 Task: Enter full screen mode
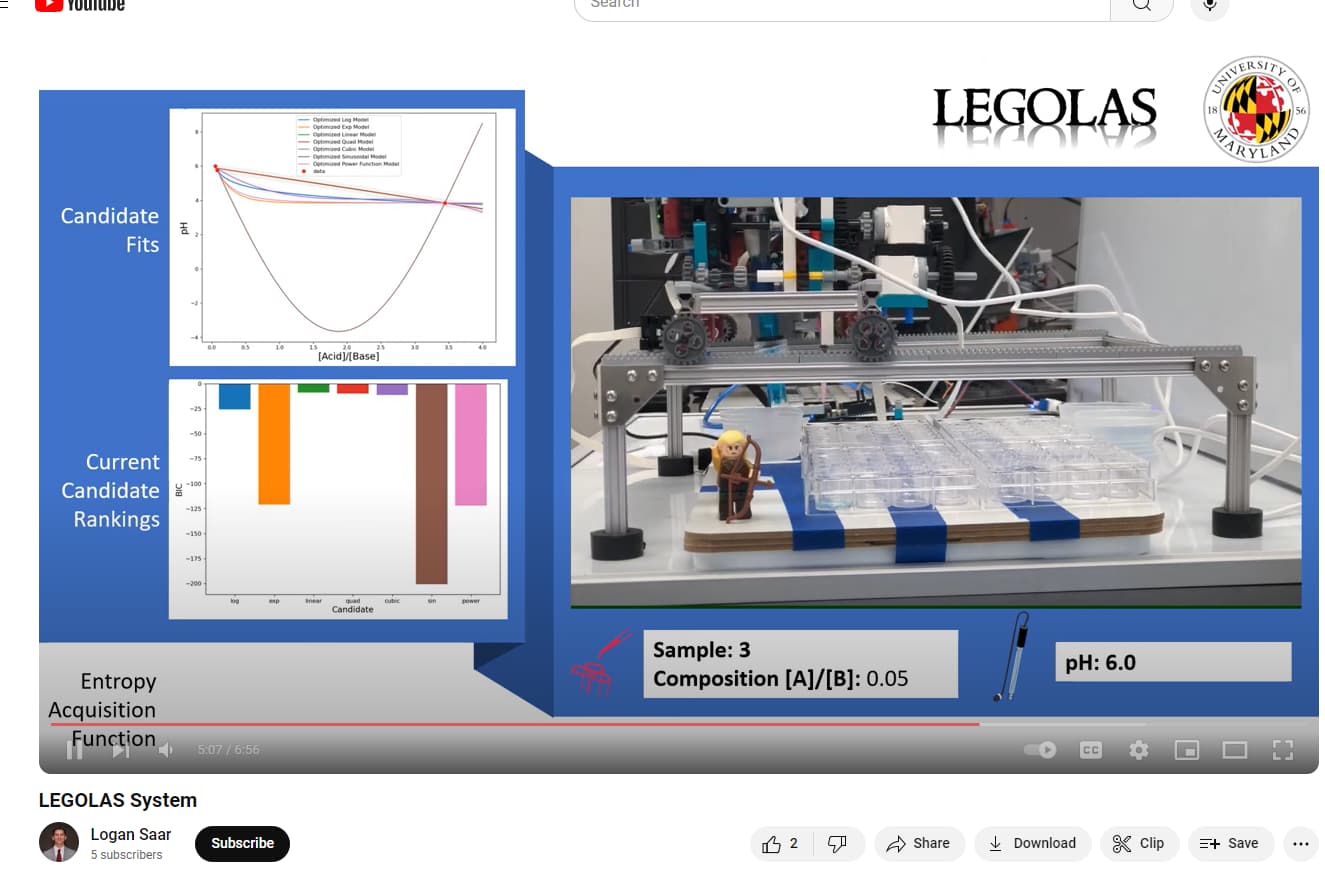point(1283,750)
